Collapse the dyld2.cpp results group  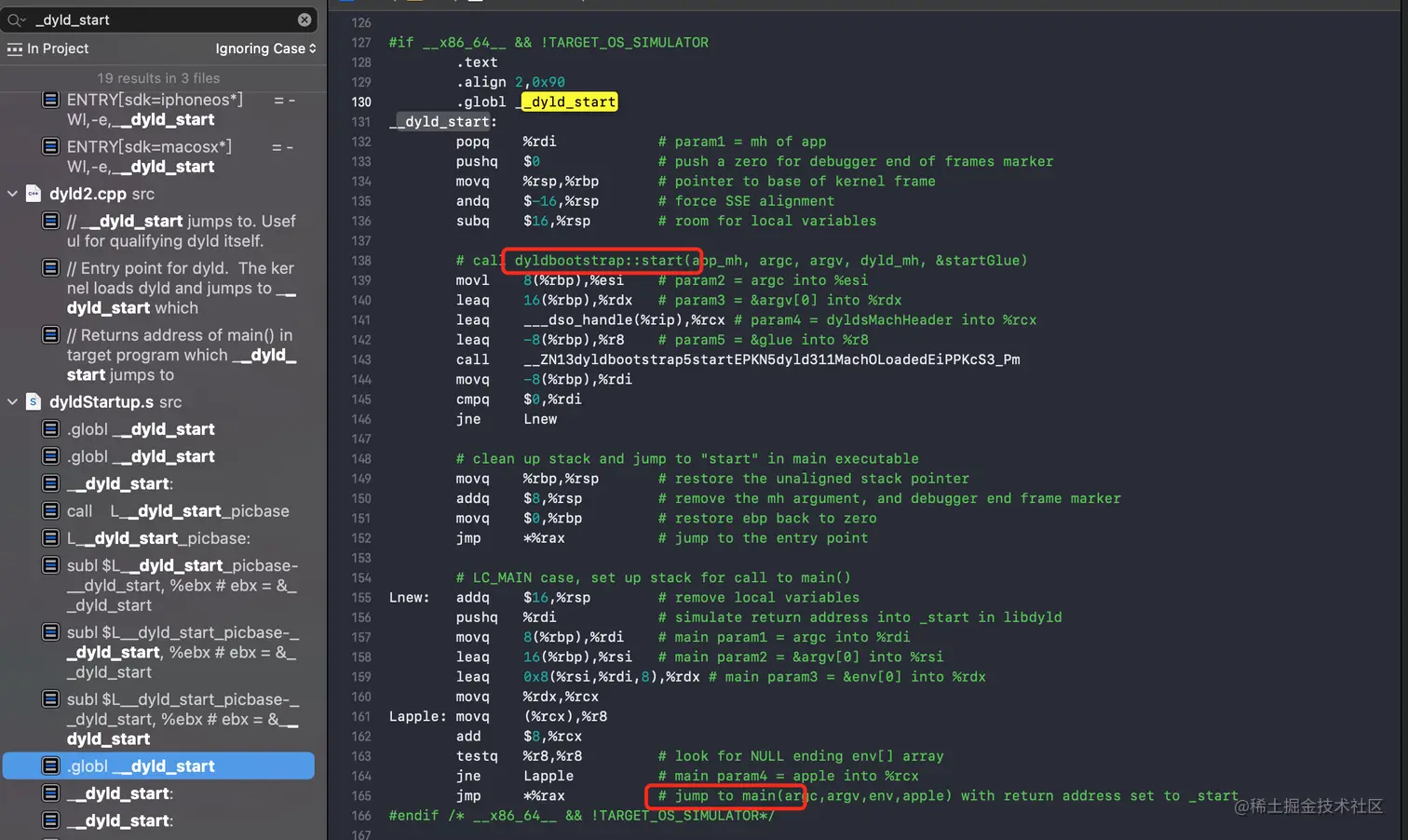pyautogui.click(x=12, y=194)
